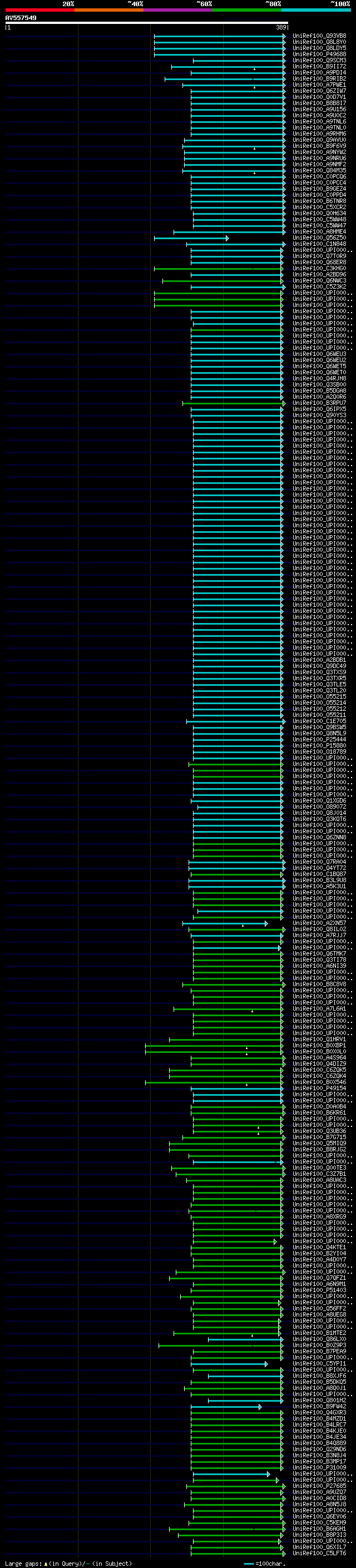Click the =100char. scale legend
The height and width of the screenshot is (1568, 356).
265,1563
